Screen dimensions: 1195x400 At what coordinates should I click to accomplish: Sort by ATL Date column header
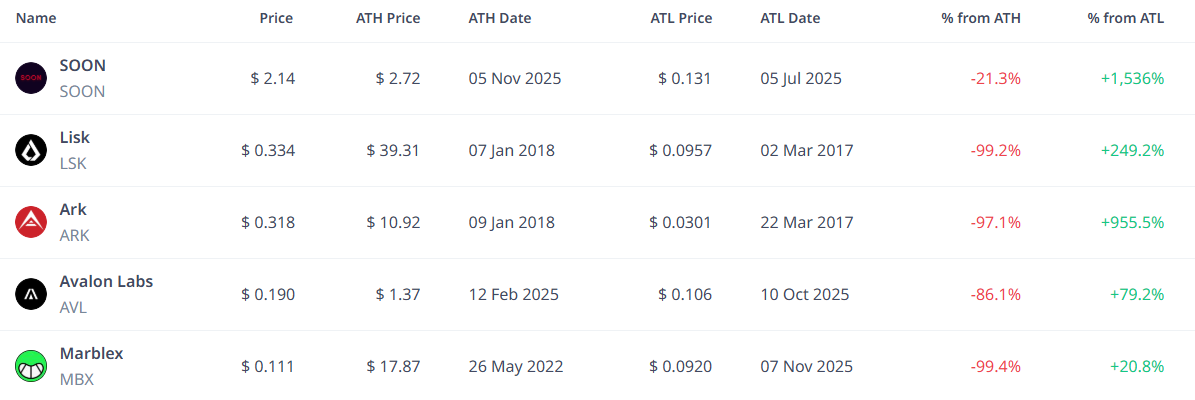point(790,18)
